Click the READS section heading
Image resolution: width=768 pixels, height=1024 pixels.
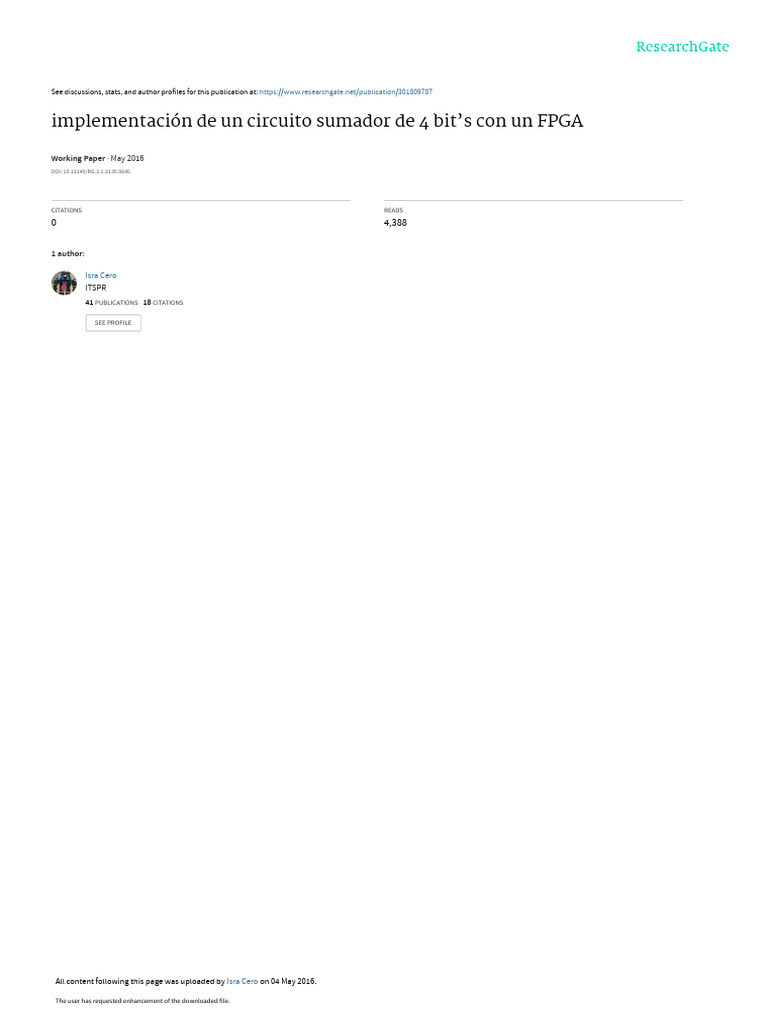tap(393, 210)
